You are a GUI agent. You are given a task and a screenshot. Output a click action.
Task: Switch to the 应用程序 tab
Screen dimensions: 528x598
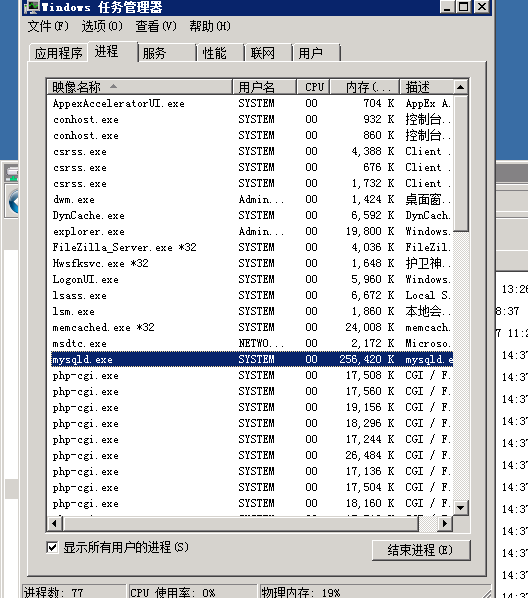(58, 53)
